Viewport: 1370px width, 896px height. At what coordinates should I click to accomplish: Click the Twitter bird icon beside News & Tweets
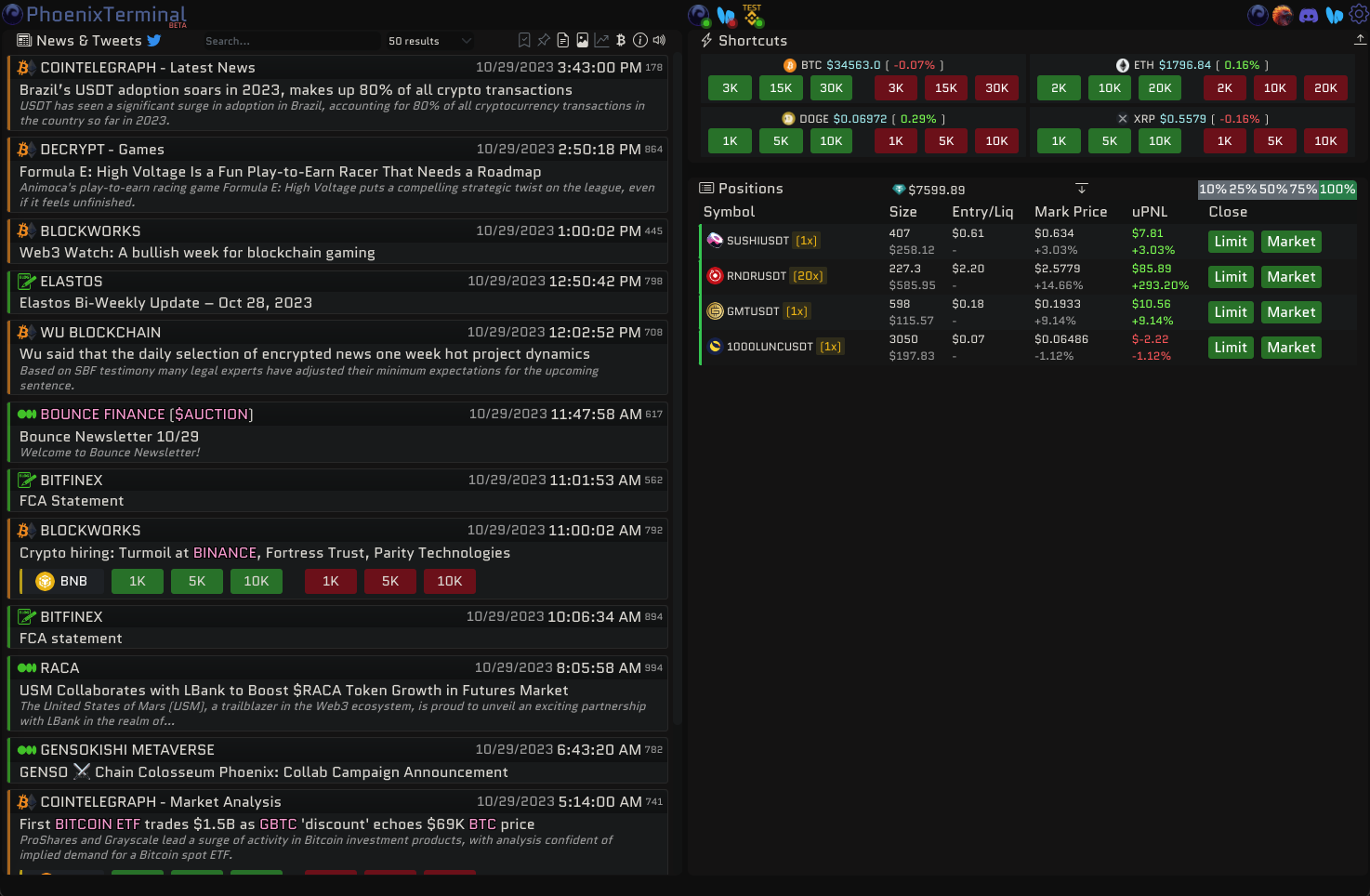click(154, 40)
